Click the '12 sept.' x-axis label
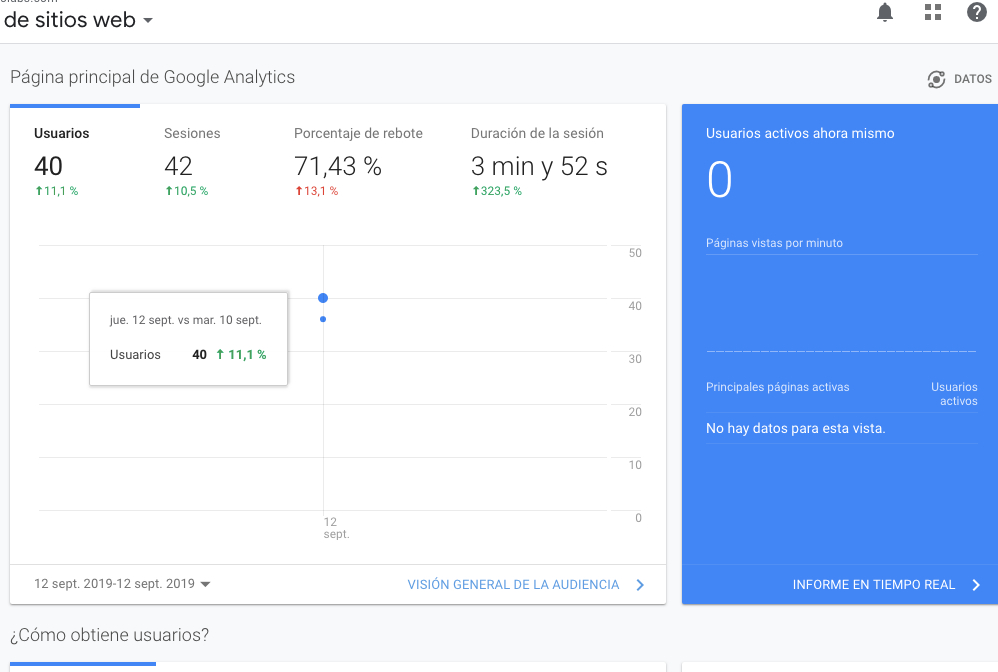Viewport: 998px width, 672px height. pos(336,528)
